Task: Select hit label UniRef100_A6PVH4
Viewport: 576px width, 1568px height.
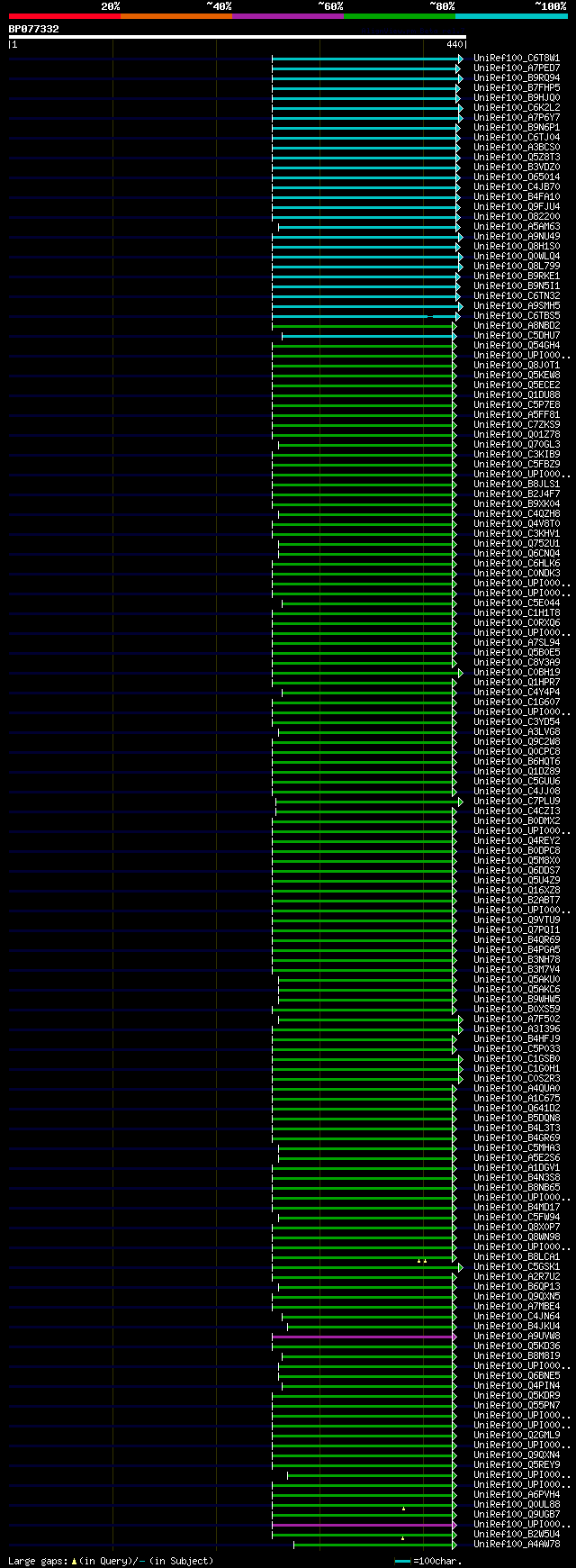Action: click(517, 1495)
